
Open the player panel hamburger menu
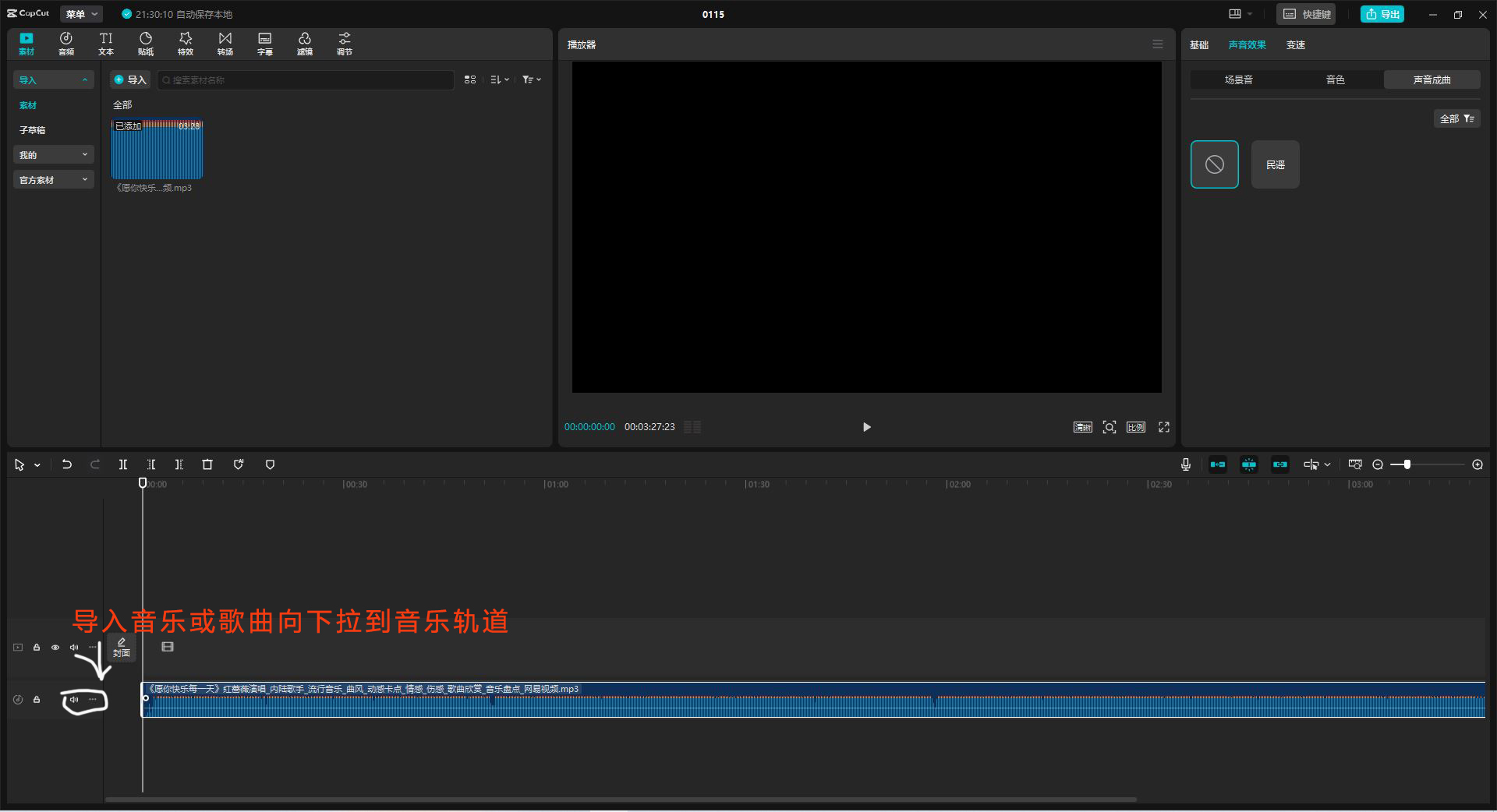1158,44
